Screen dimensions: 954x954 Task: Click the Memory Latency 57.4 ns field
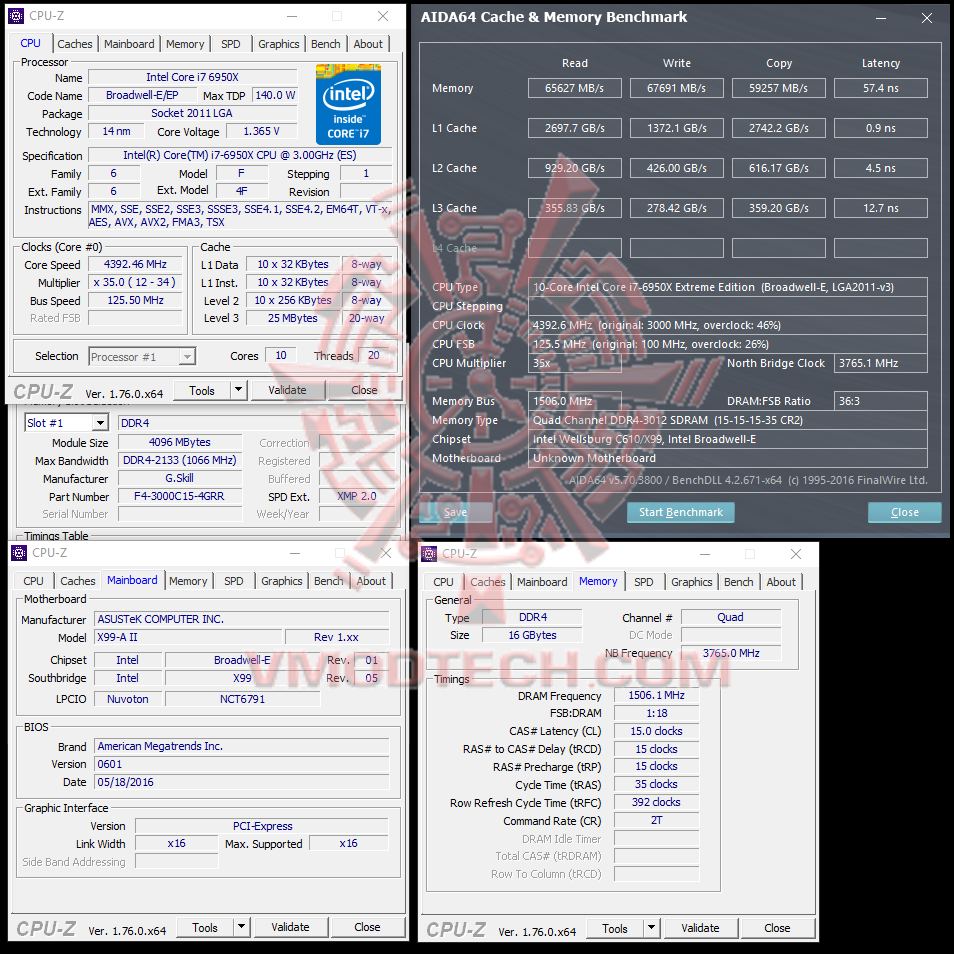[881, 88]
